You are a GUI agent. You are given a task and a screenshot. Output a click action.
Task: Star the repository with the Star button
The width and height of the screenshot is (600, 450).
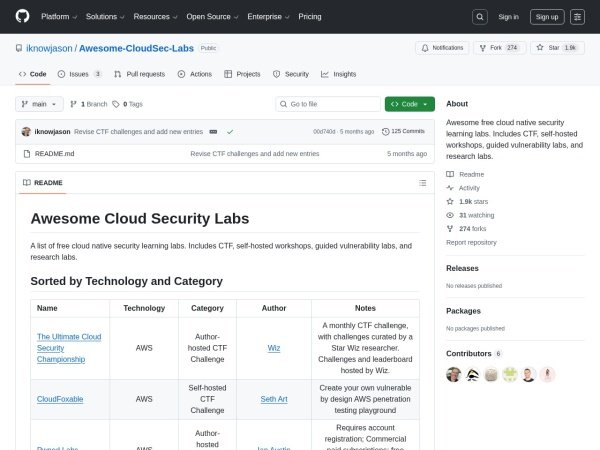[x=557, y=48]
